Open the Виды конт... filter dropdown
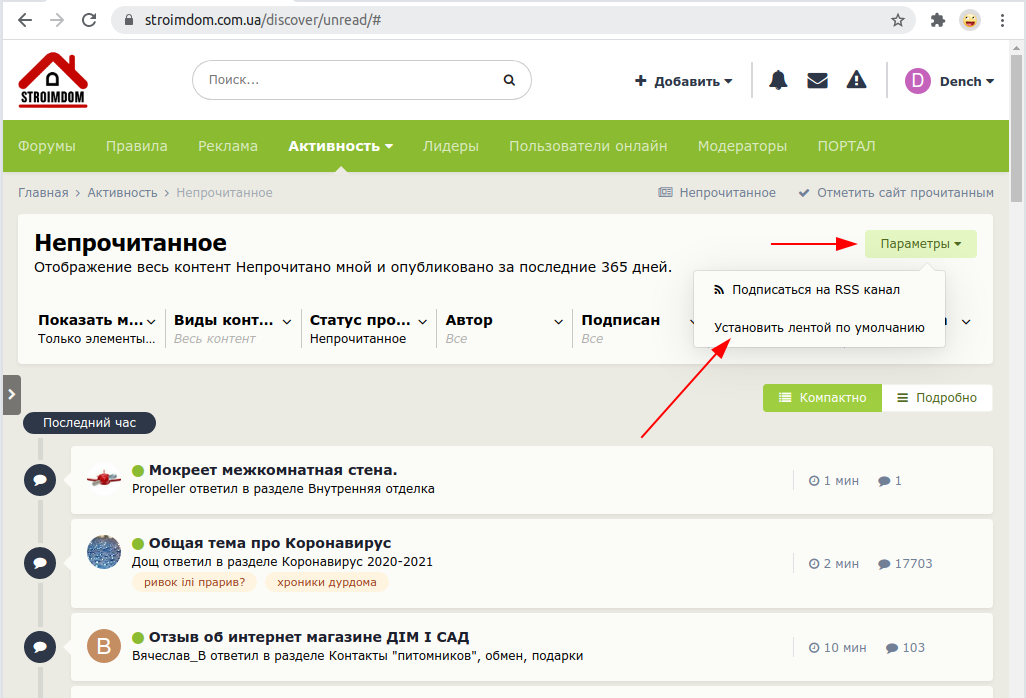1026x698 pixels. click(x=232, y=328)
